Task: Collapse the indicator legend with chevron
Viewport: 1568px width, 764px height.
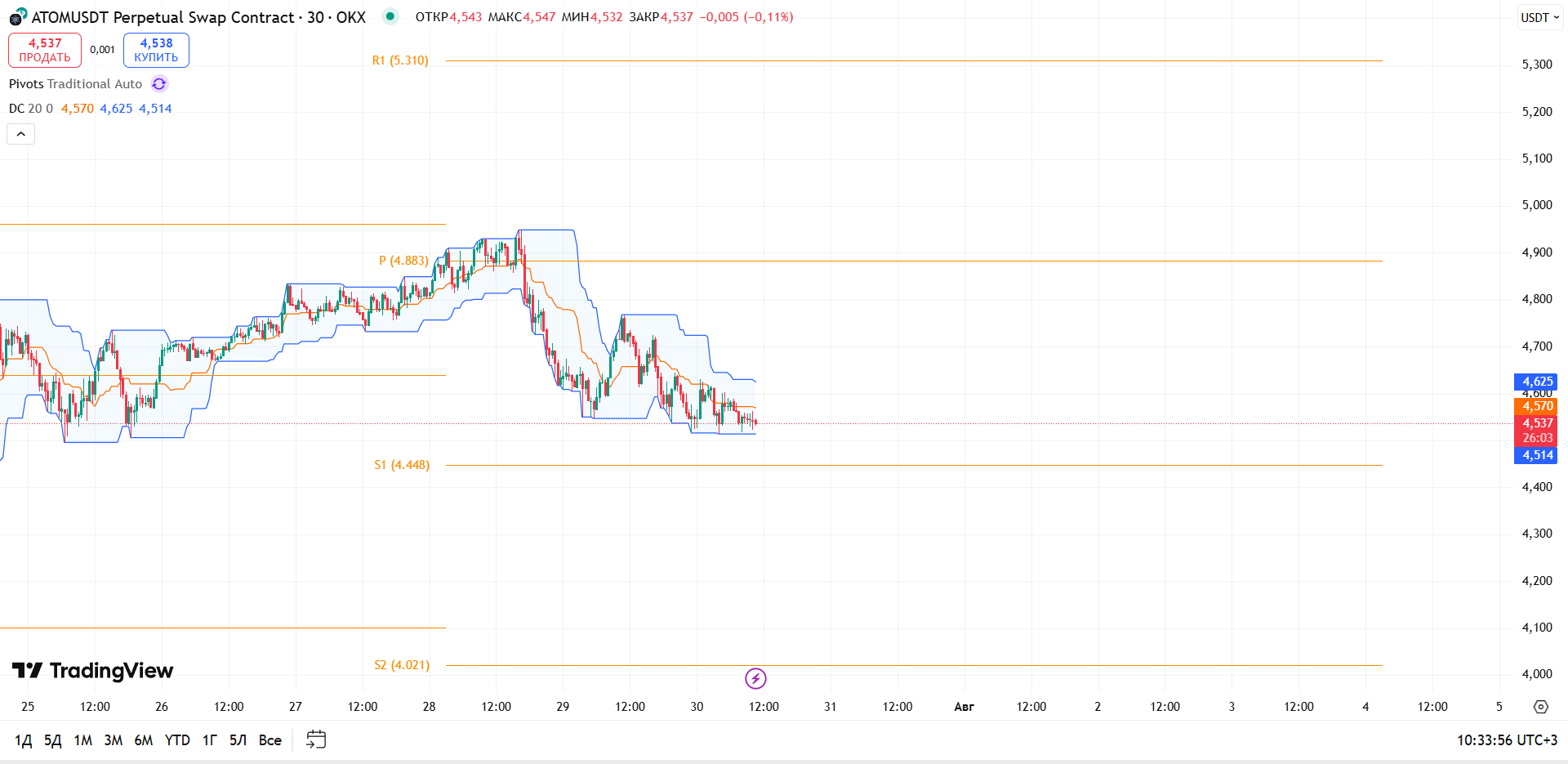Action: 21,134
